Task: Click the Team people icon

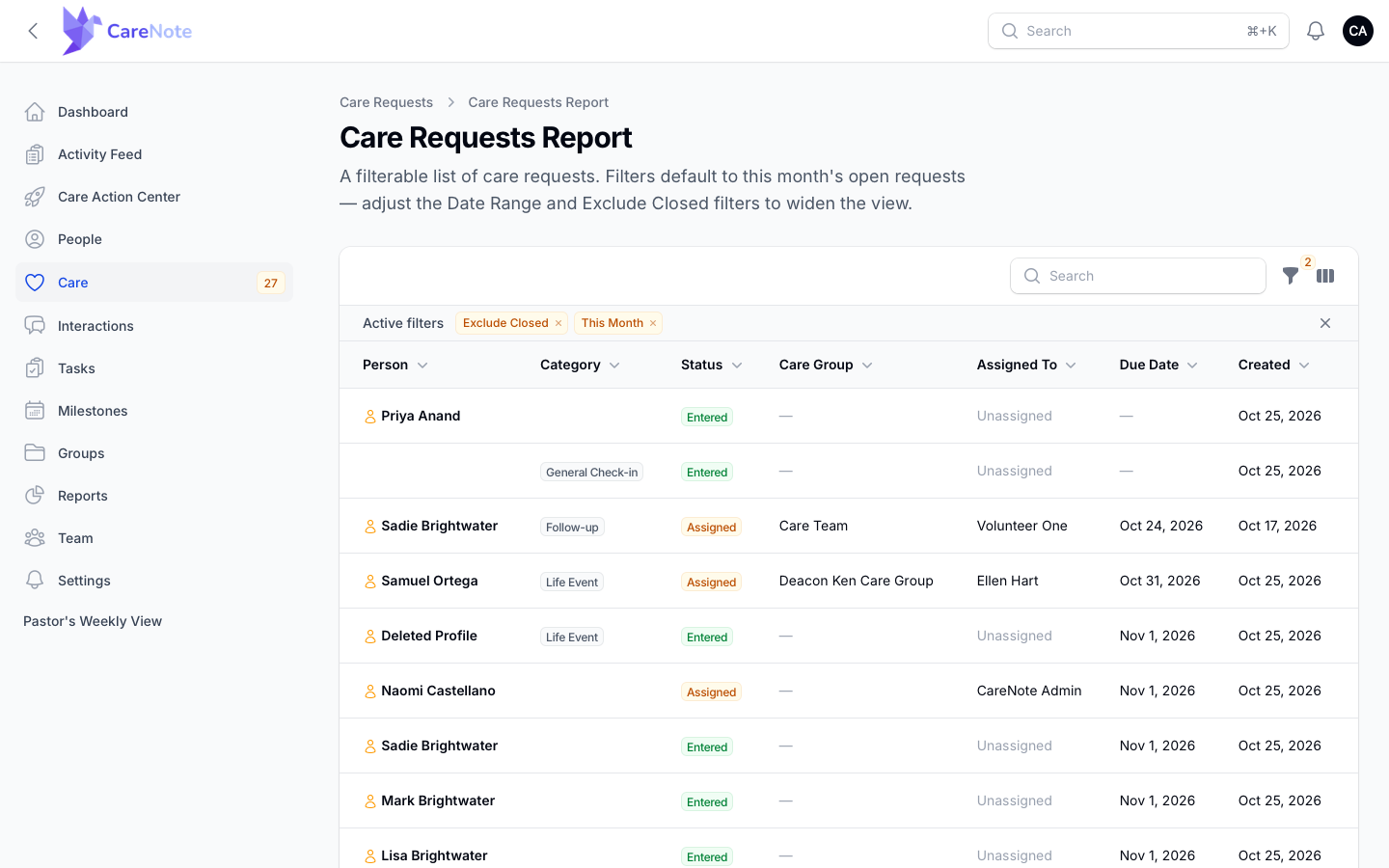Action: tap(35, 538)
